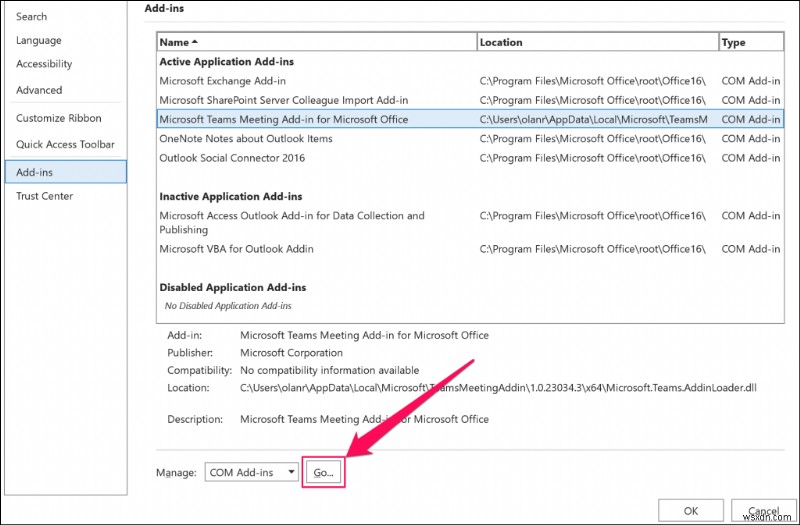Click Location cell of Outlook Social Connector row
The height and width of the screenshot is (525, 800).
[592, 158]
